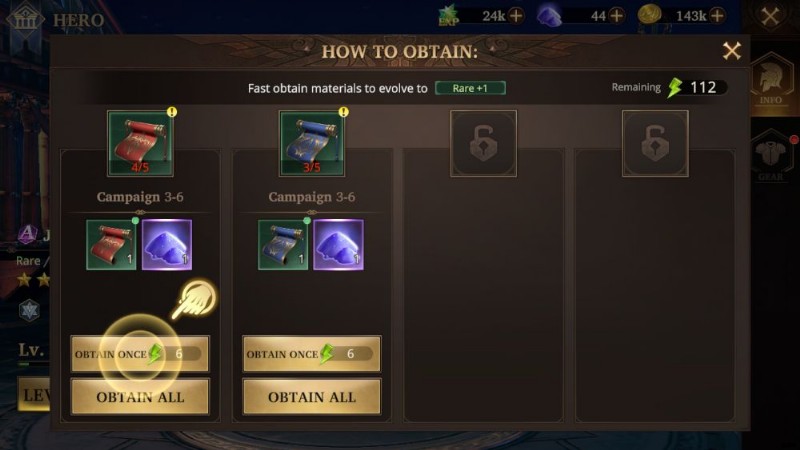This screenshot has width=800, height=450.
Task: Tap the red scroll material 4/5 icon
Action: (x=140, y=143)
